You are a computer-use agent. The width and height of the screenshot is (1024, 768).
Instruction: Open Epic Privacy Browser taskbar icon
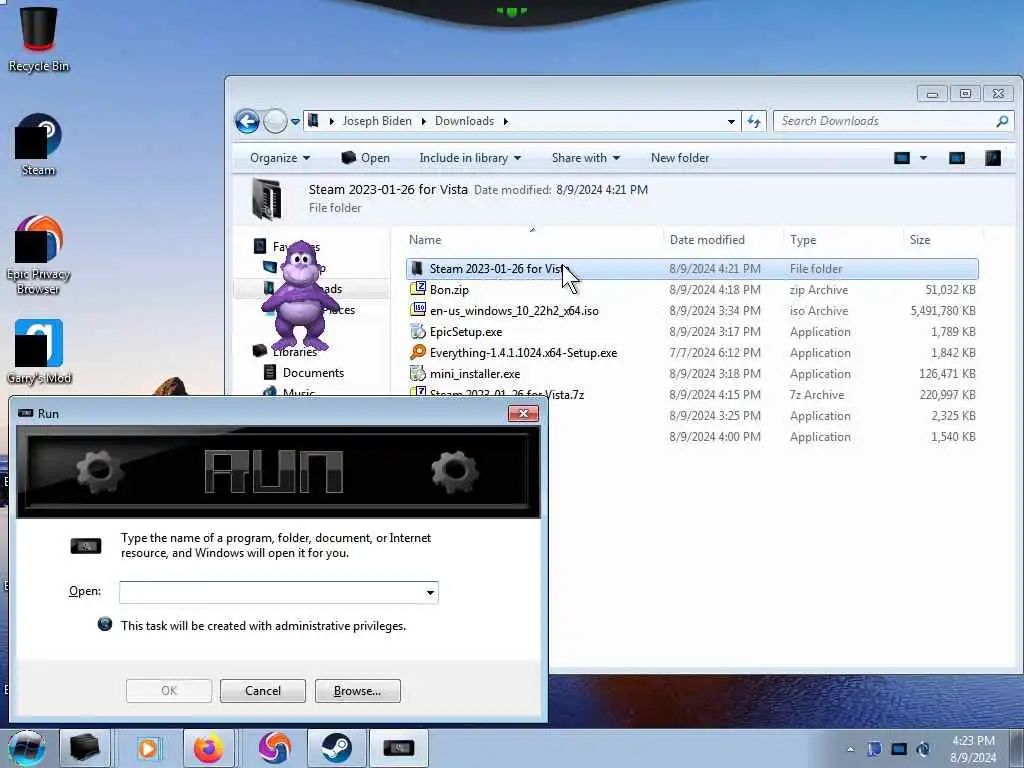coord(275,748)
